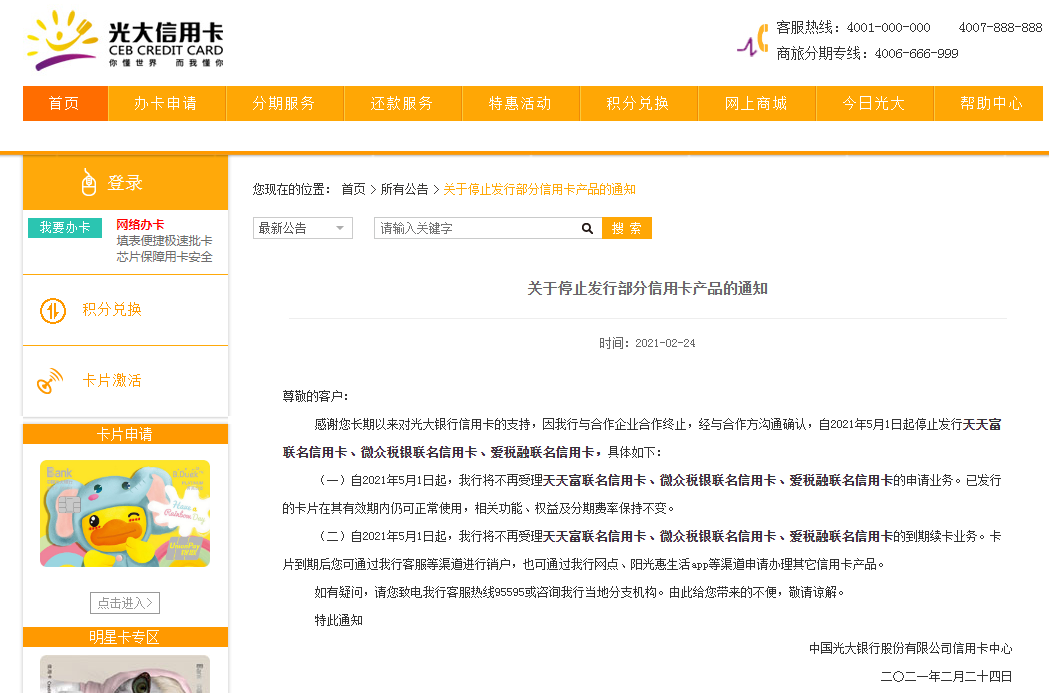
Task: Click the B.Duck credit card image
Action: coord(125,514)
